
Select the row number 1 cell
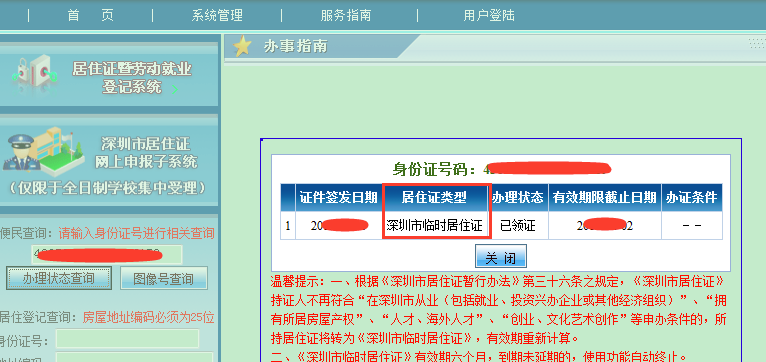(288, 226)
